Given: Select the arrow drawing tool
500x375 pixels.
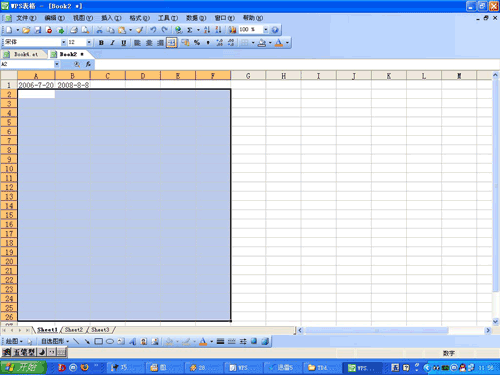Looking at the screenshot, I should (x=87, y=341).
